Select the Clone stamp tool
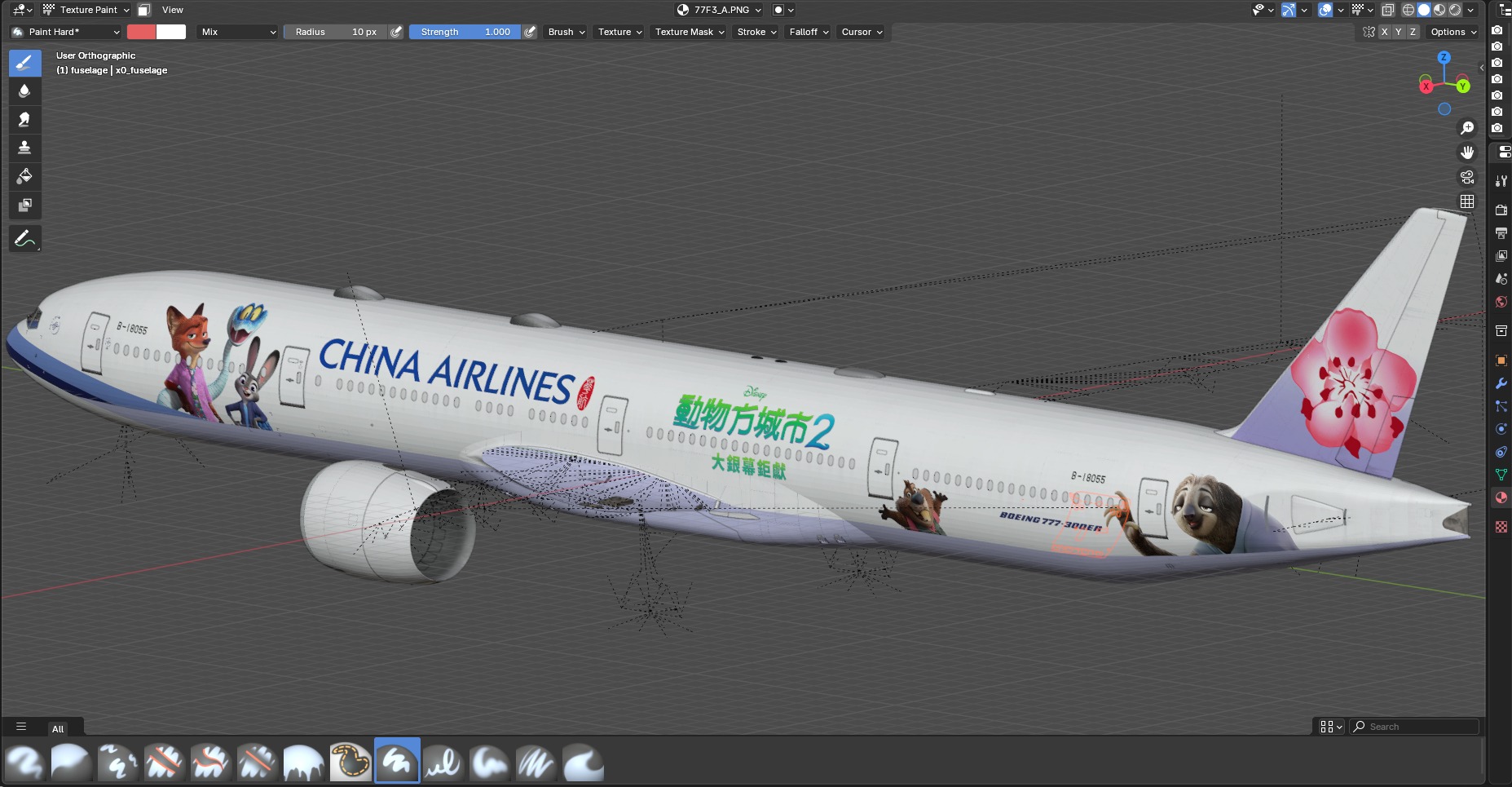 coord(24,148)
